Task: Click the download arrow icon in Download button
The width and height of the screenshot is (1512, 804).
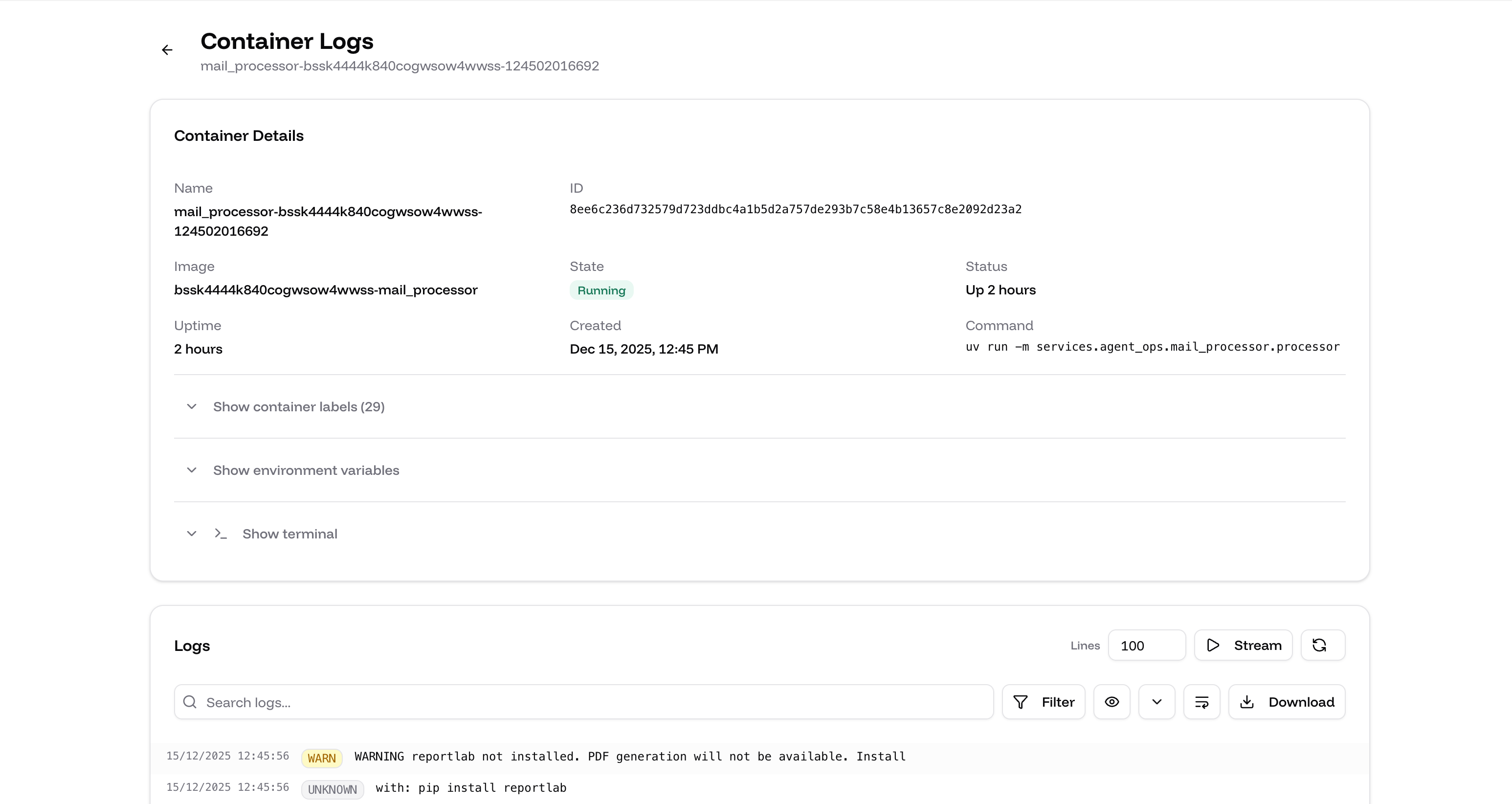Action: (x=1247, y=702)
